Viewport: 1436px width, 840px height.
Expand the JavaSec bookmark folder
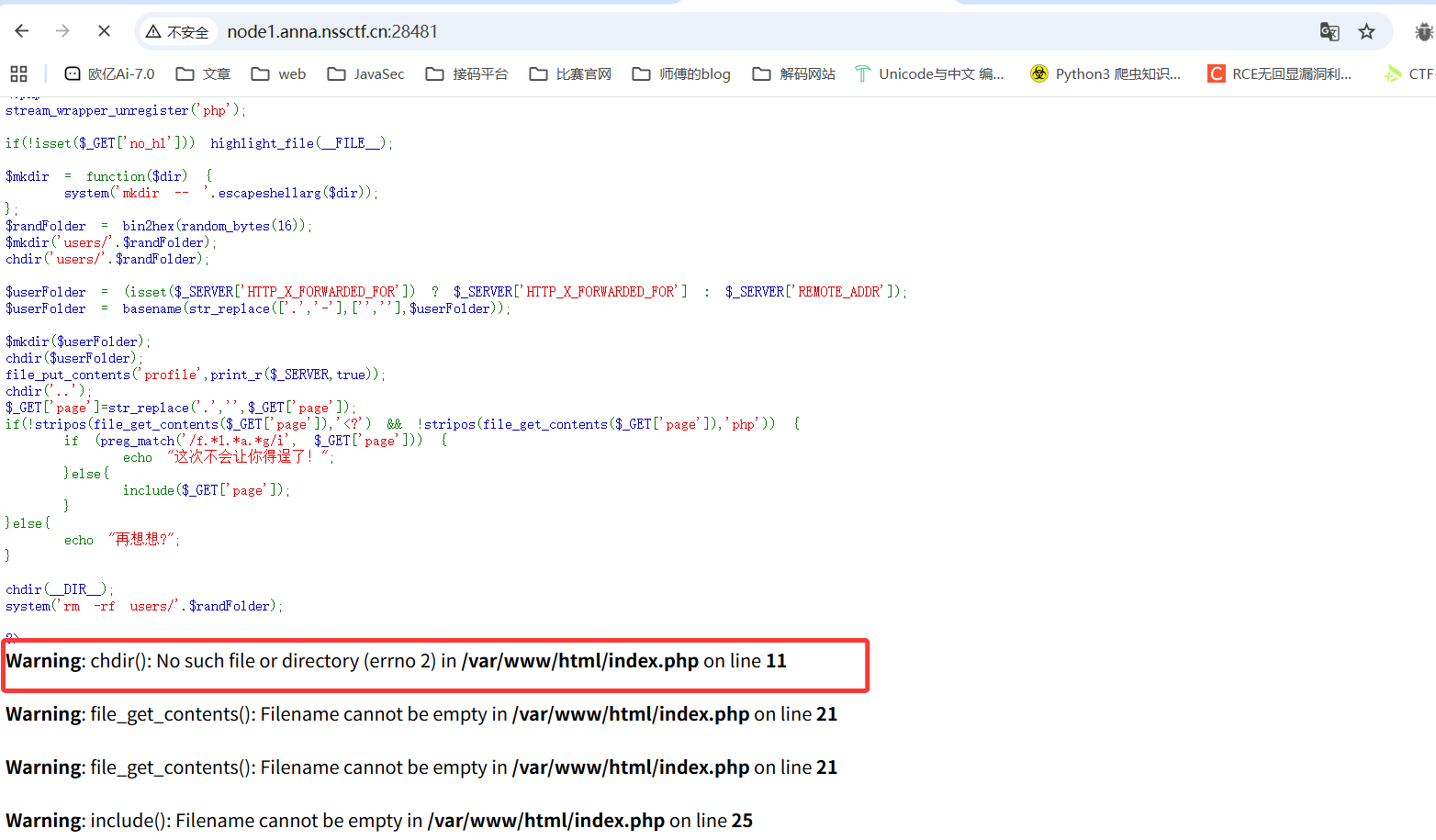pos(365,73)
